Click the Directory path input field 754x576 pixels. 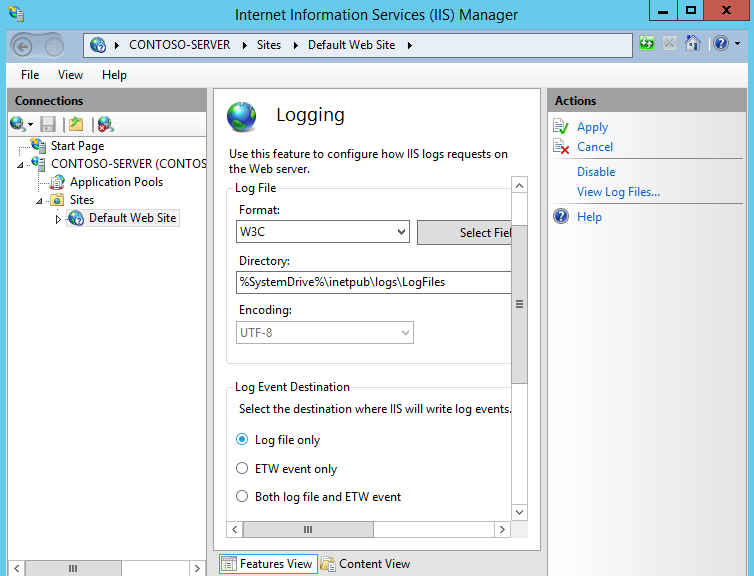point(374,282)
